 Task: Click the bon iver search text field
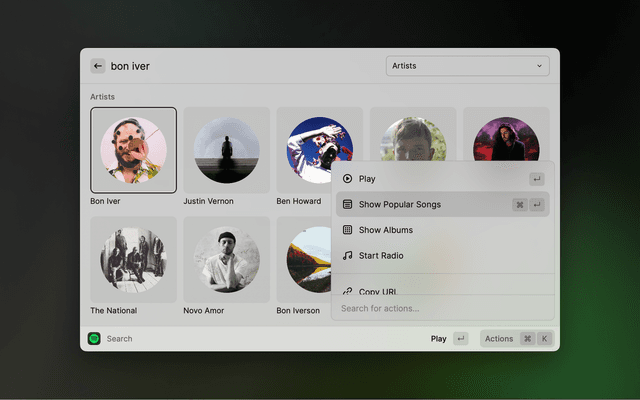240,66
